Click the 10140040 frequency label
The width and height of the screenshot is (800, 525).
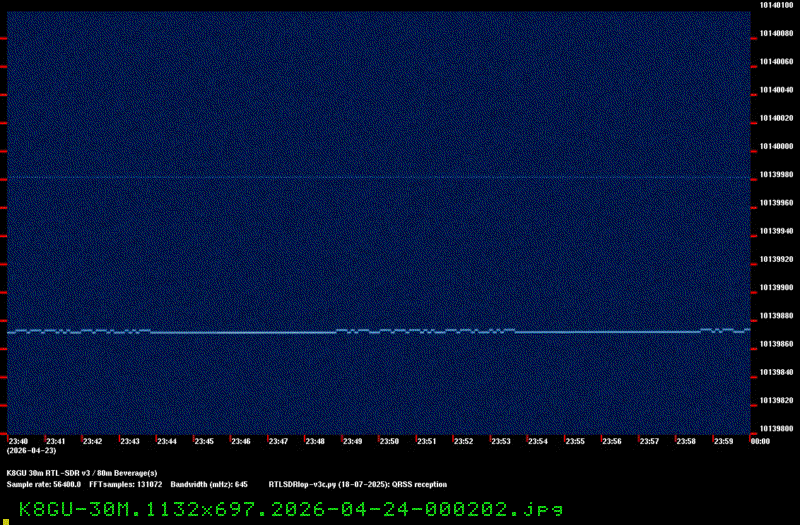[777, 90]
